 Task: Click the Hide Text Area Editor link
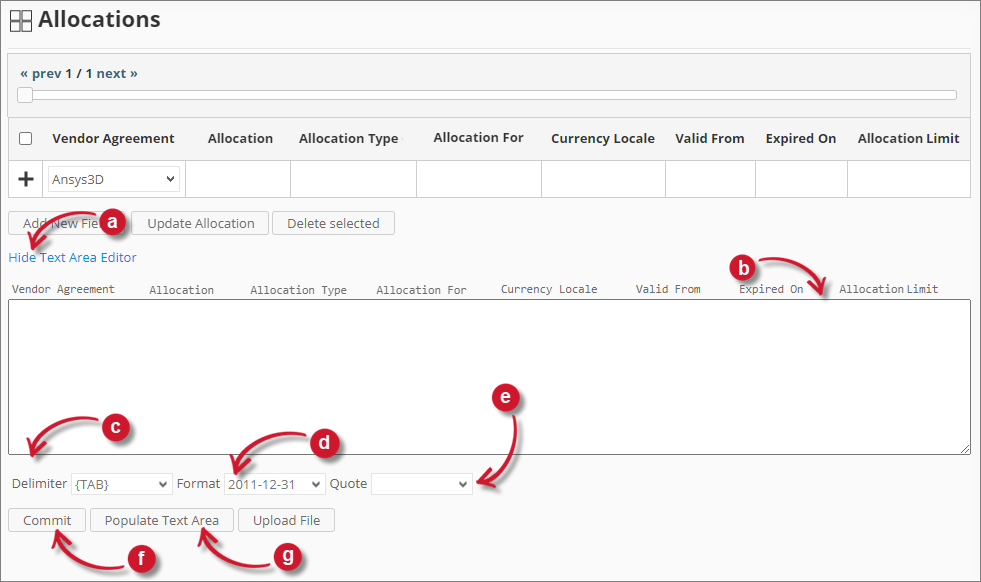pos(73,257)
